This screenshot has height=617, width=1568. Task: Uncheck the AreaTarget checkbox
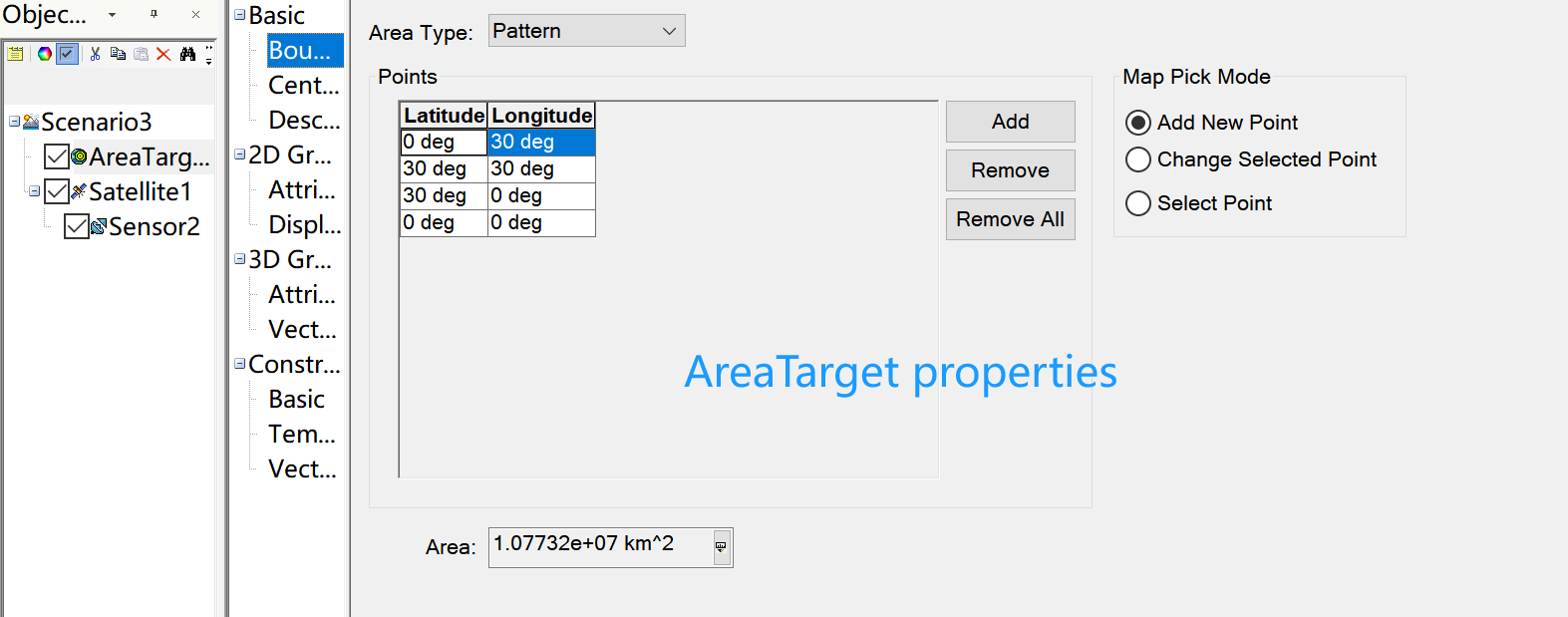[x=57, y=156]
